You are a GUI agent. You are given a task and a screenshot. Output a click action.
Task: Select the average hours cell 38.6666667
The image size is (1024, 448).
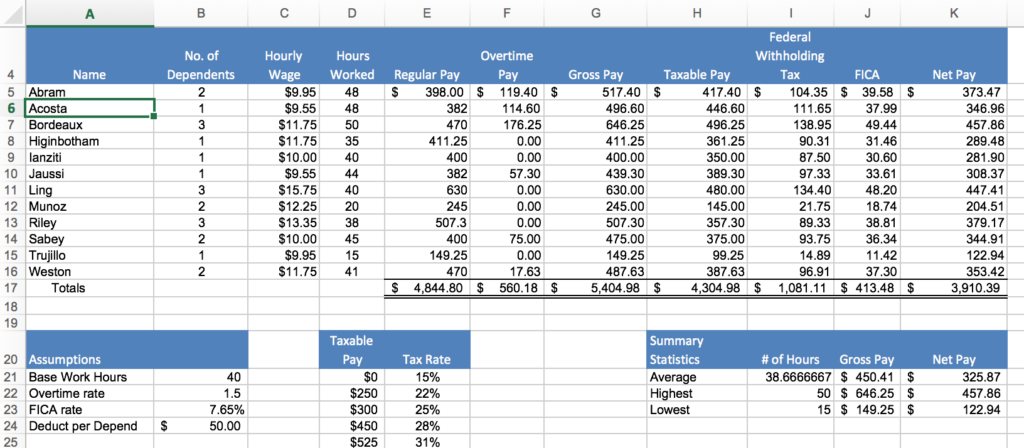pyautogui.click(x=791, y=377)
